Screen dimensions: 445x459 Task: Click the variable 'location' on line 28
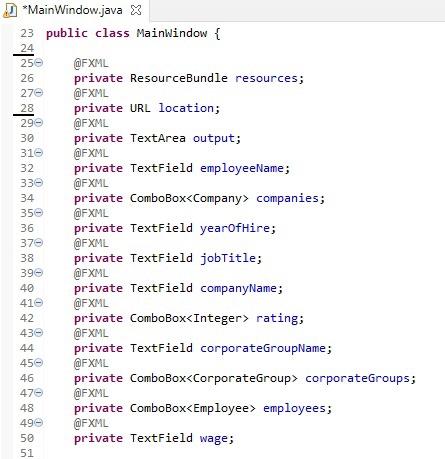(x=186, y=108)
